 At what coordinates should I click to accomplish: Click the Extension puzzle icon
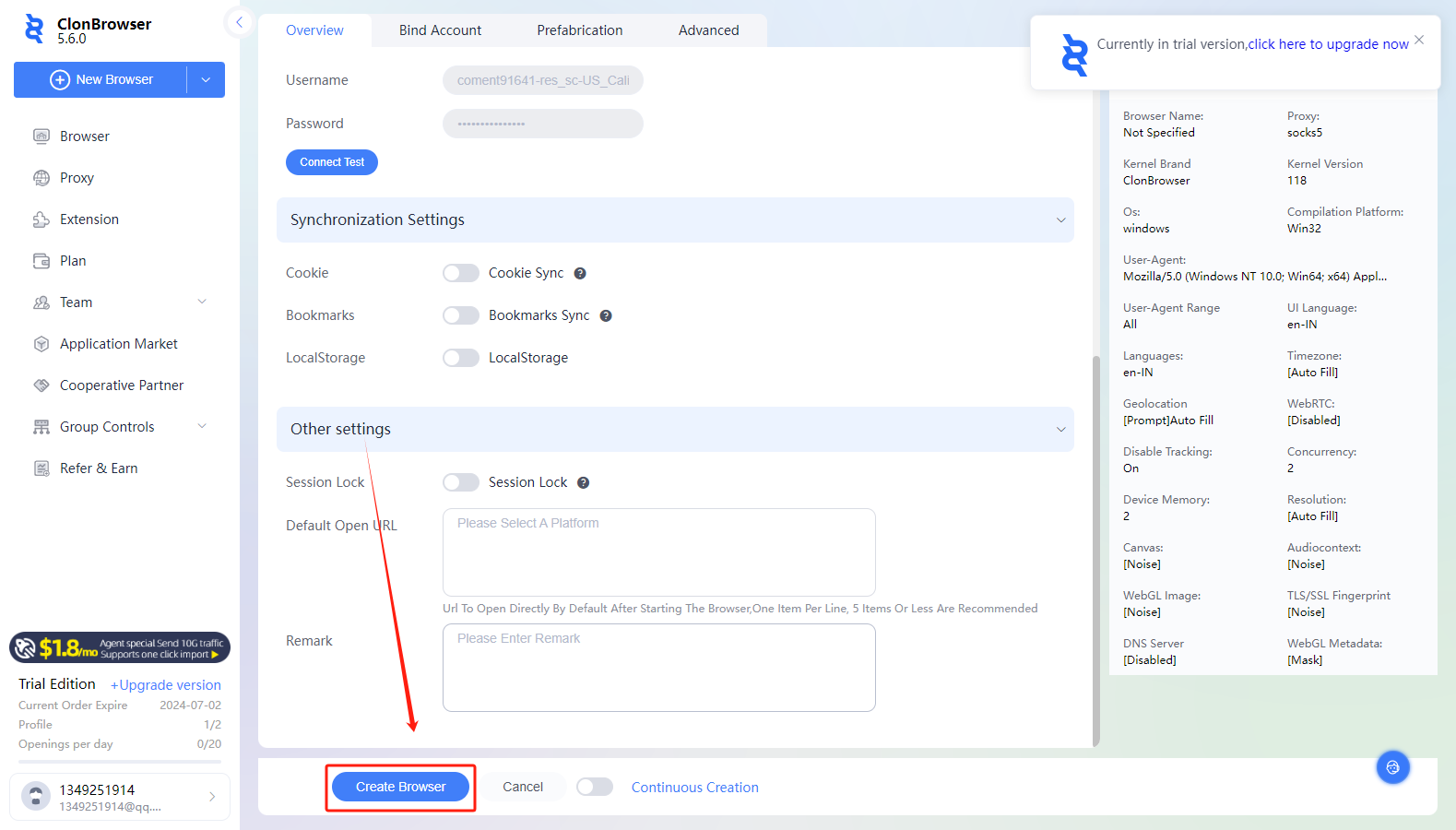click(x=41, y=219)
